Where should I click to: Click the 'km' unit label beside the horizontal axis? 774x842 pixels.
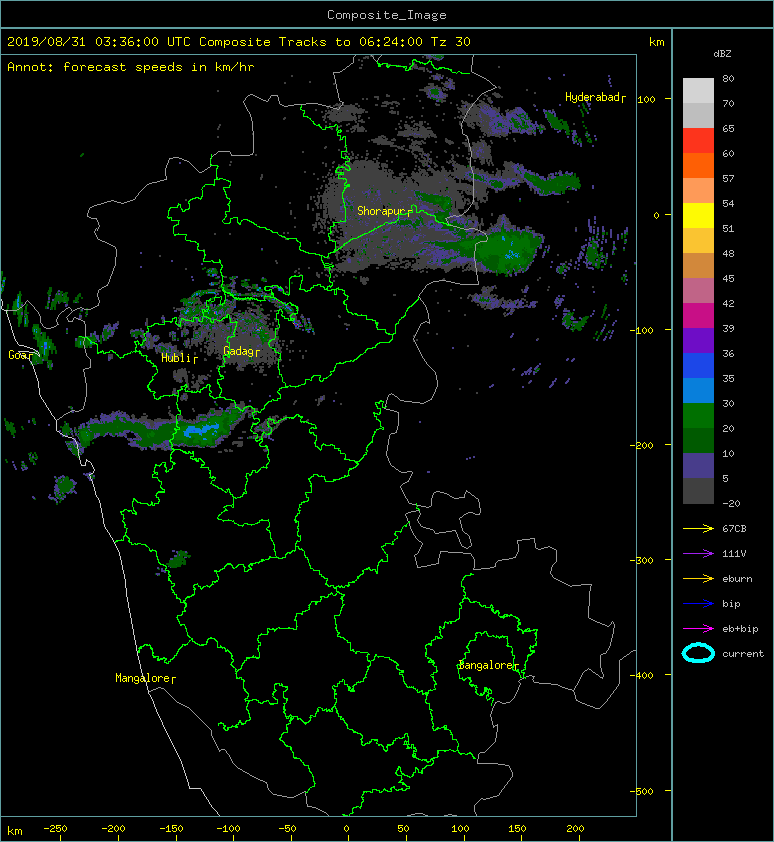pos(15,831)
